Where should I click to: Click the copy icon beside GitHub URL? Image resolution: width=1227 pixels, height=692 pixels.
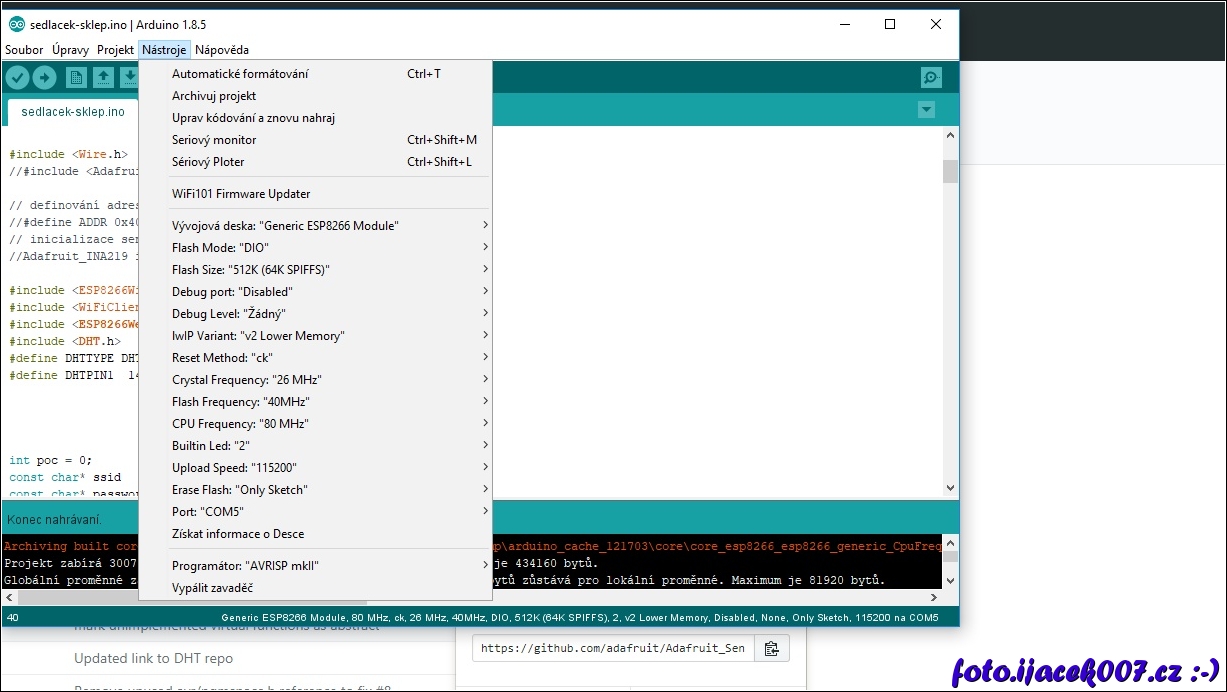pos(771,648)
